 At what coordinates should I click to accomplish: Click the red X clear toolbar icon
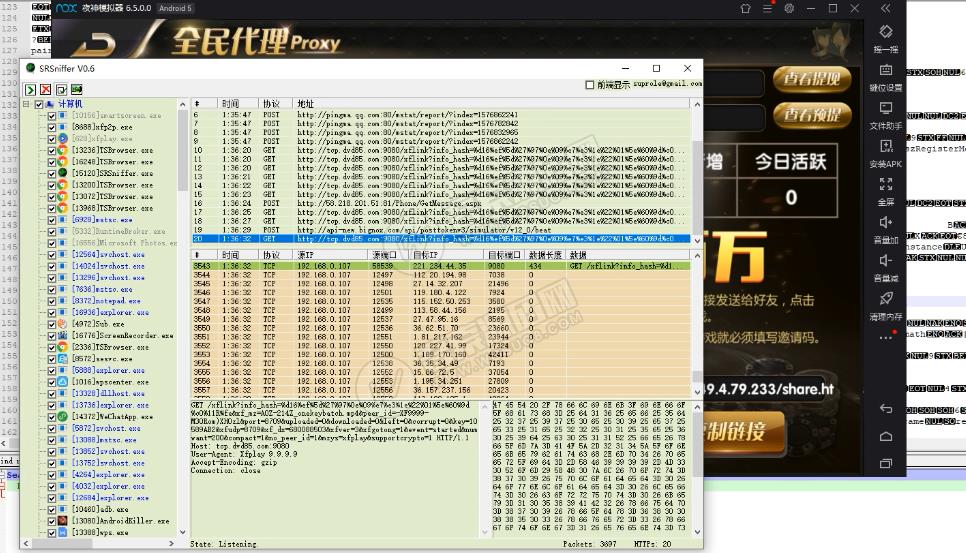(46, 90)
